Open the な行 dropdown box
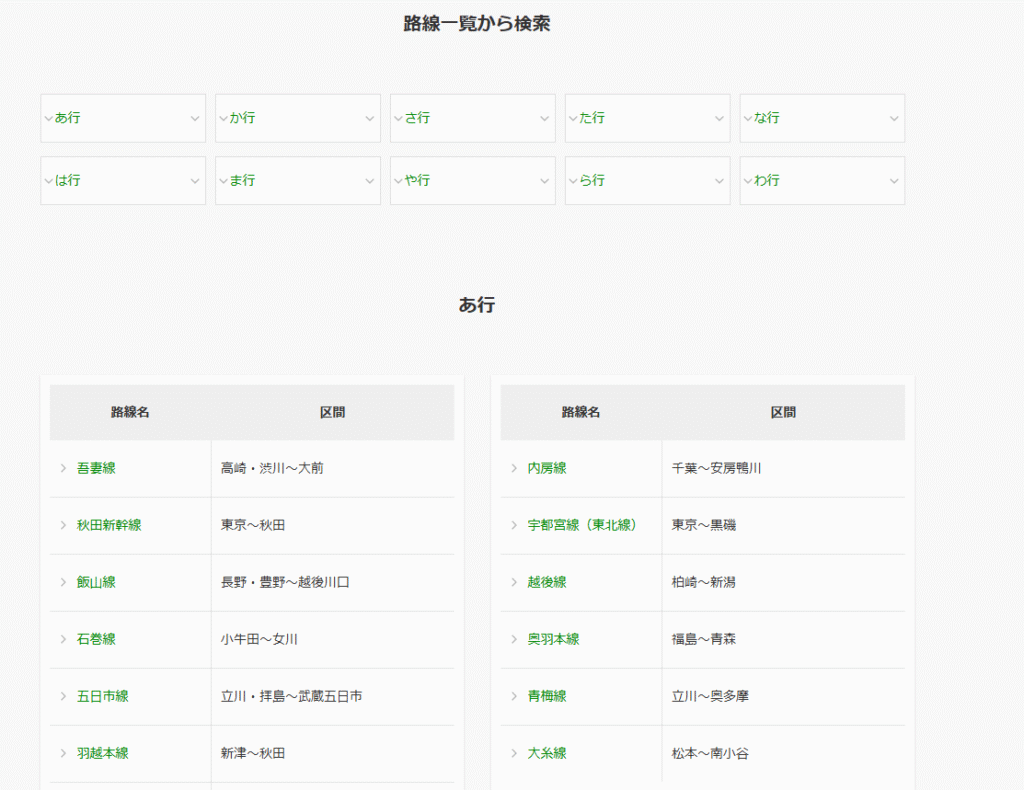 (x=822, y=118)
